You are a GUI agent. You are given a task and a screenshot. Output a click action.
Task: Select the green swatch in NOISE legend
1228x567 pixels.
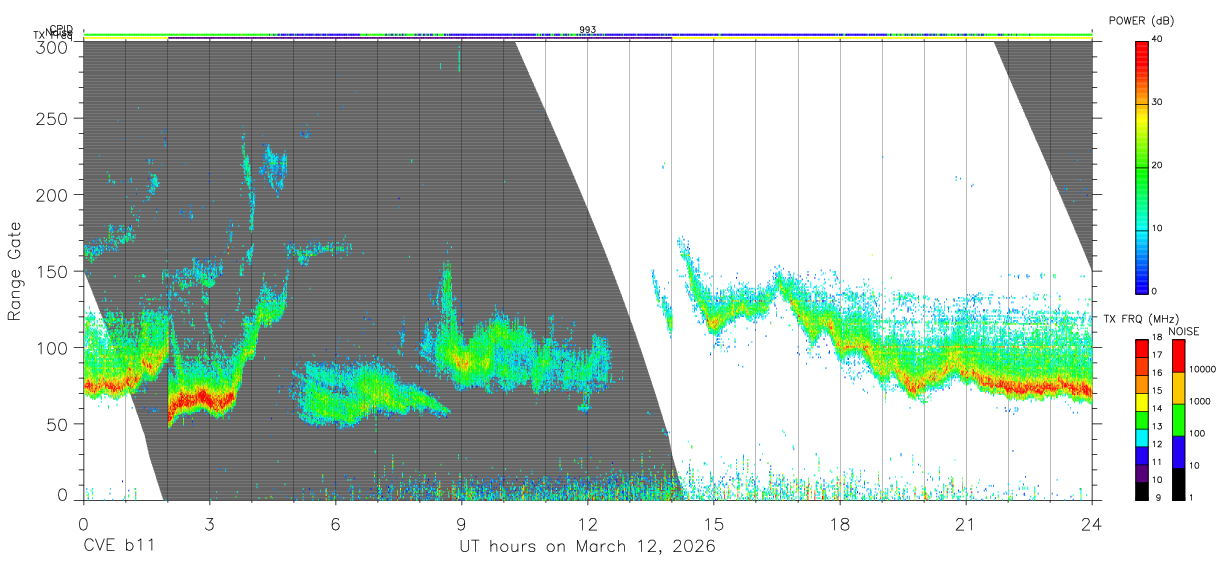(x=1177, y=420)
